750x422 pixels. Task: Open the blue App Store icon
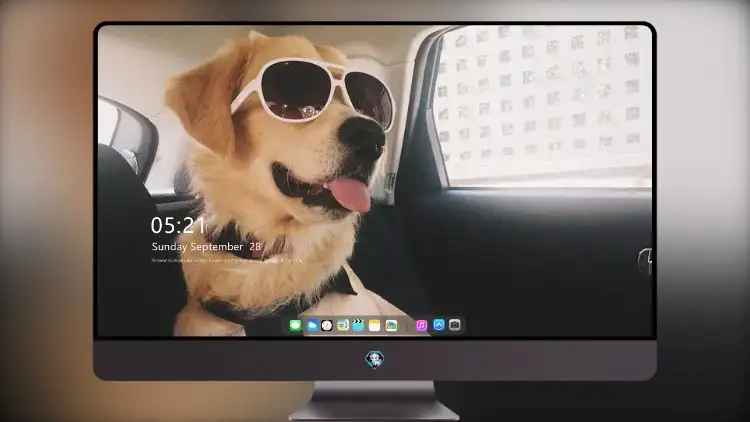click(x=439, y=325)
